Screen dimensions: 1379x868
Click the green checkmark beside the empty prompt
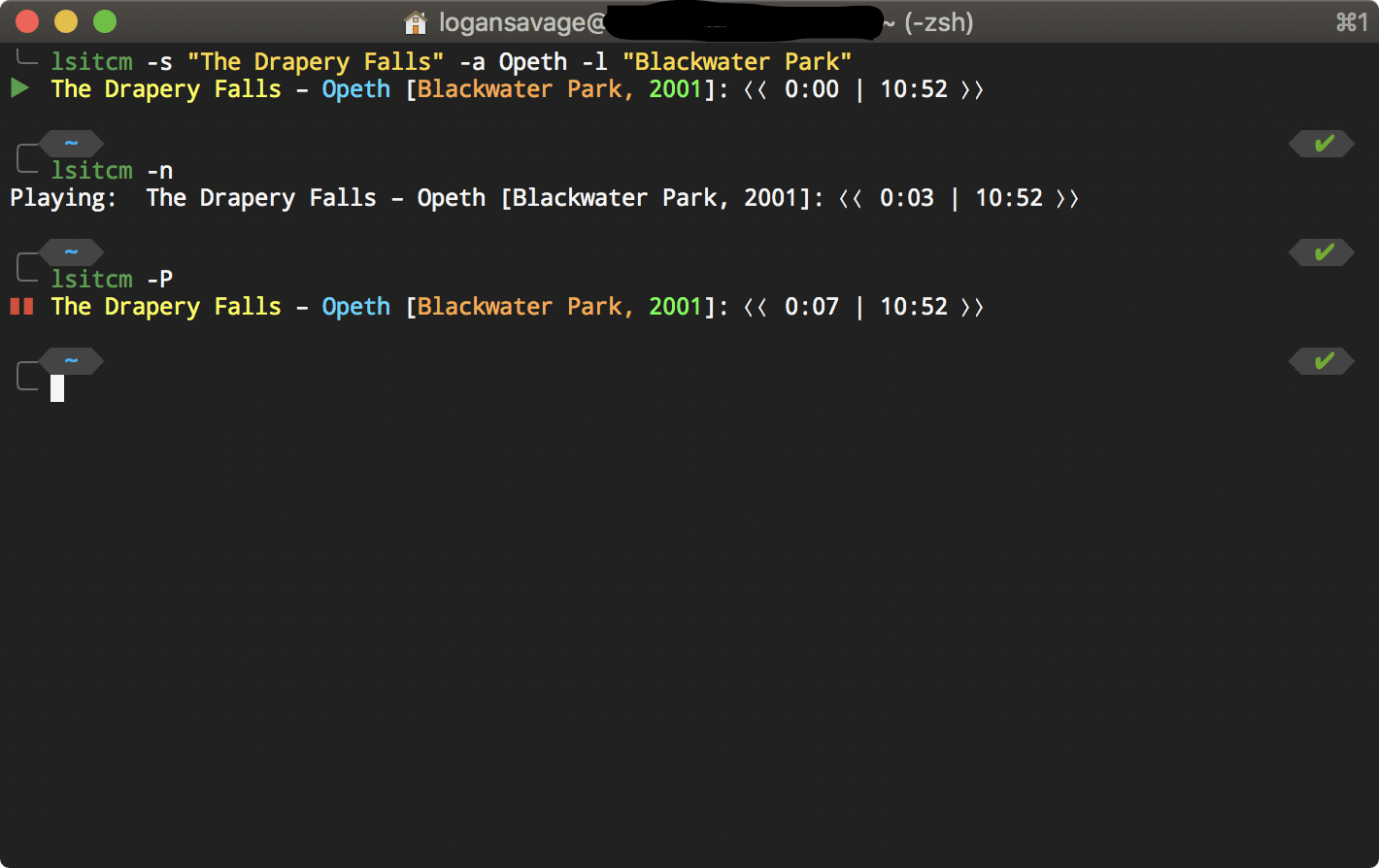click(x=1323, y=361)
